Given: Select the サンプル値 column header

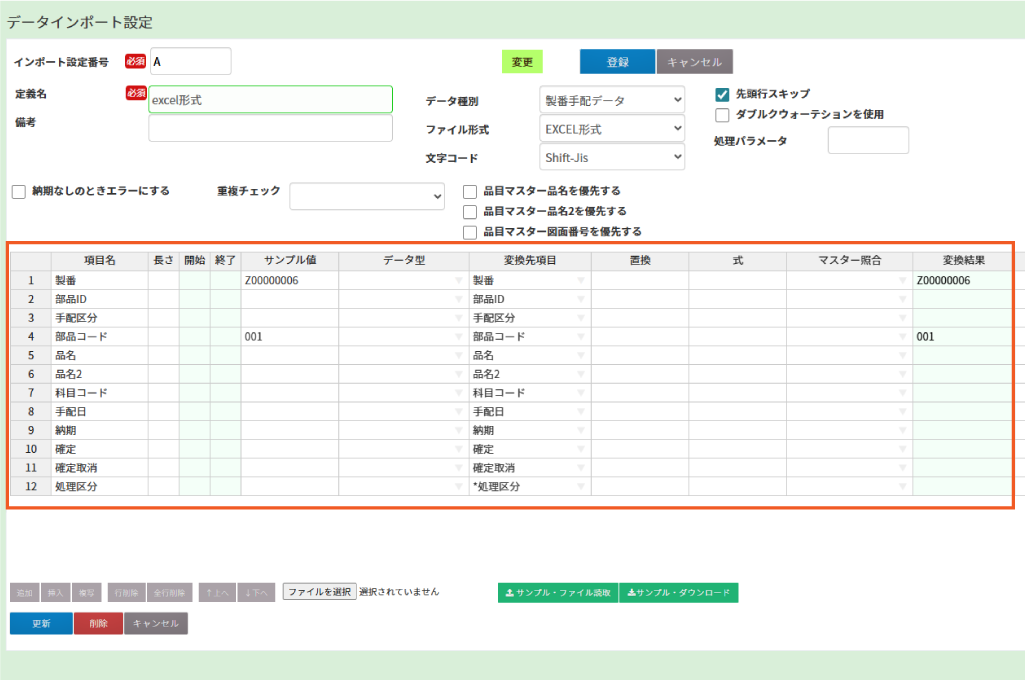Looking at the screenshot, I should coord(289,260).
